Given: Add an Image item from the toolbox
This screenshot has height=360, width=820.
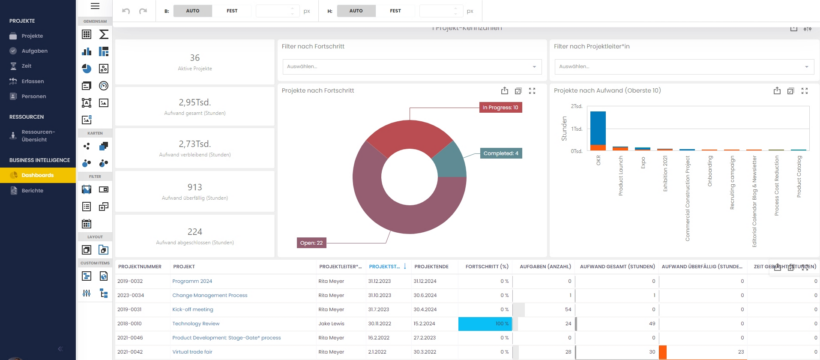Looking at the screenshot, I should (x=104, y=103).
